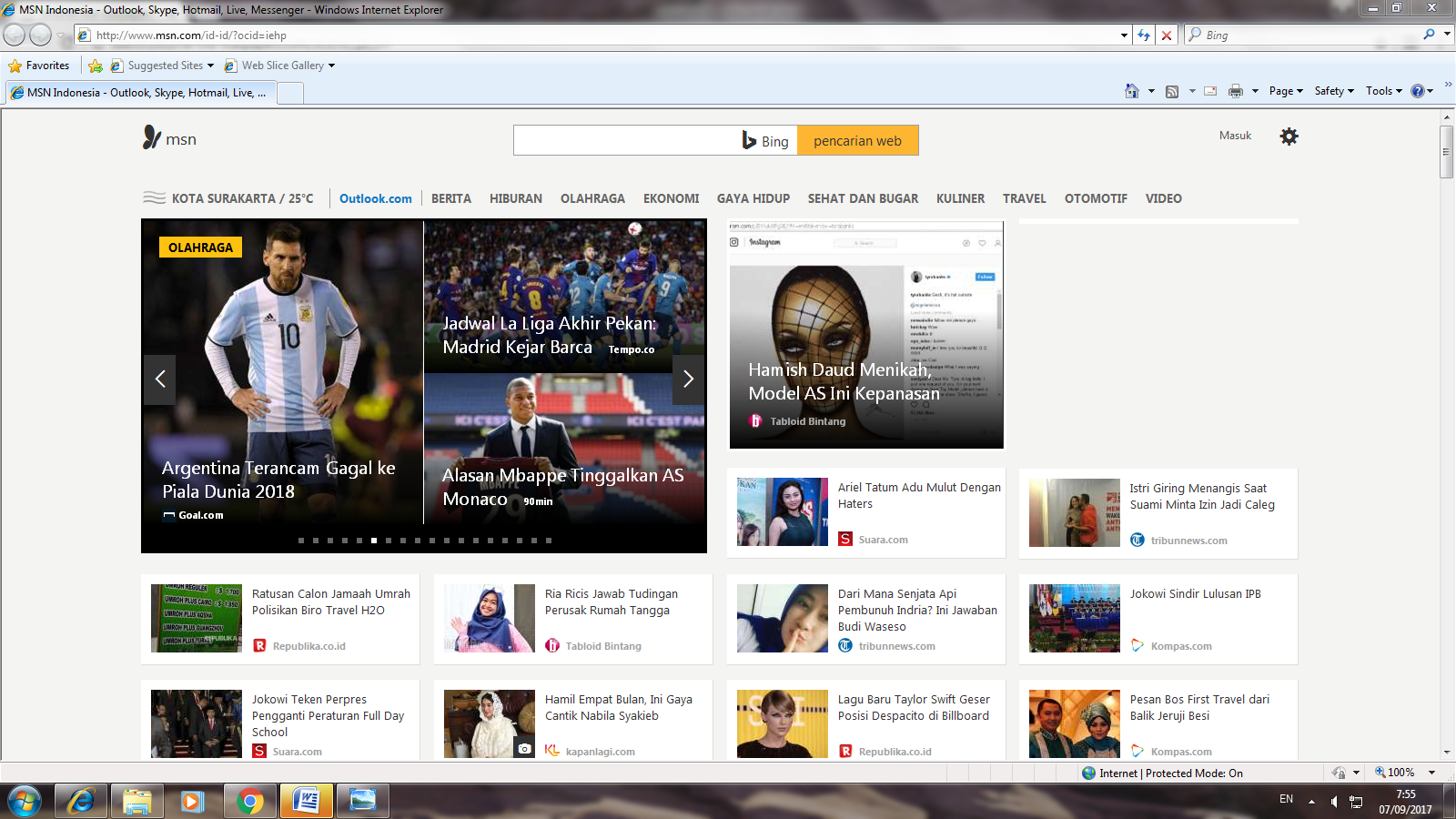Image resolution: width=1456 pixels, height=819 pixels.
Task: Select the OLAHRAGA navigation item
Action: tap(592, 198)
